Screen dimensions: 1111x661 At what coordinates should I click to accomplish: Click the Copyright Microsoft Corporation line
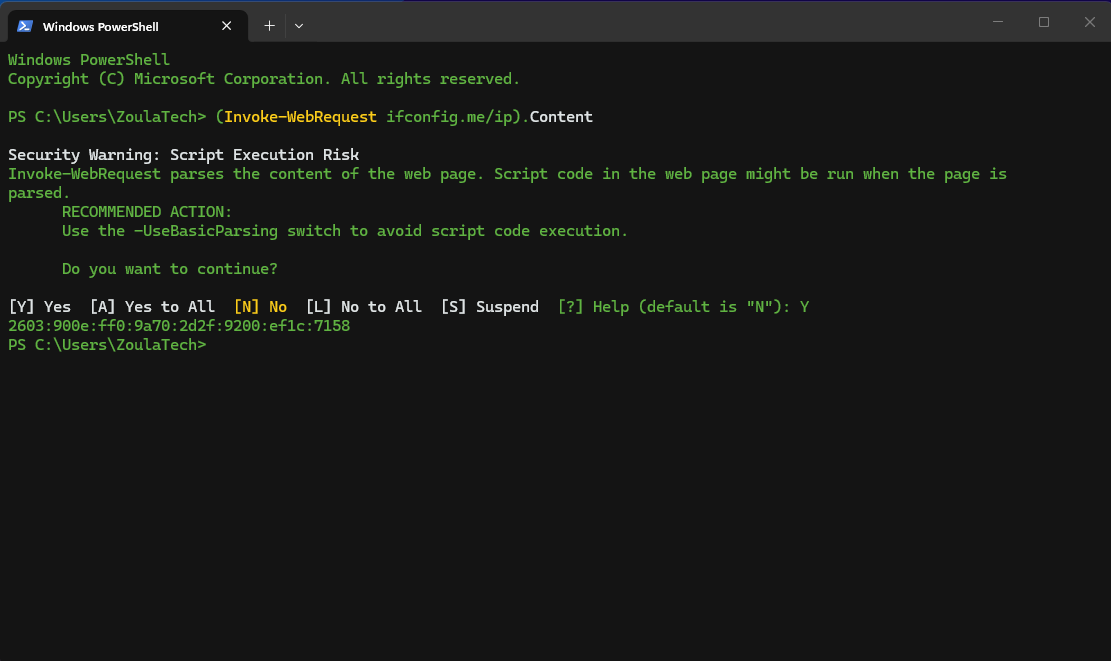pos(264,79)
